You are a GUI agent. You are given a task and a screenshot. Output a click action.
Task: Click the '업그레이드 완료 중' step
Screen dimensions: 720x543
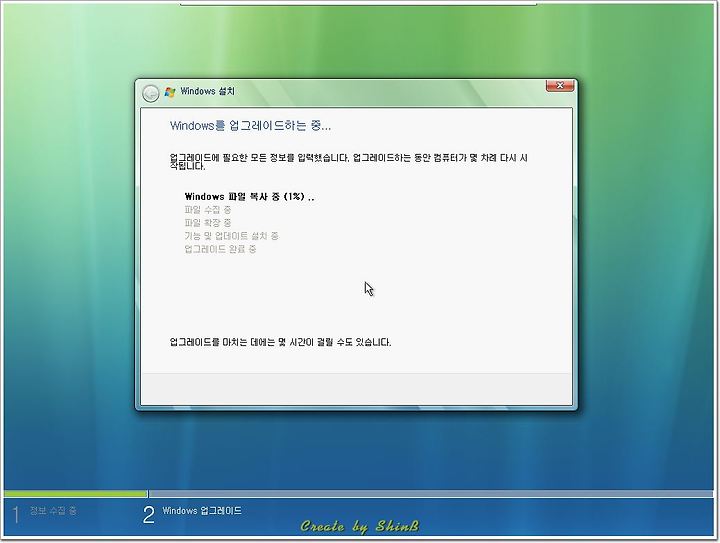(x=220, y=249)
